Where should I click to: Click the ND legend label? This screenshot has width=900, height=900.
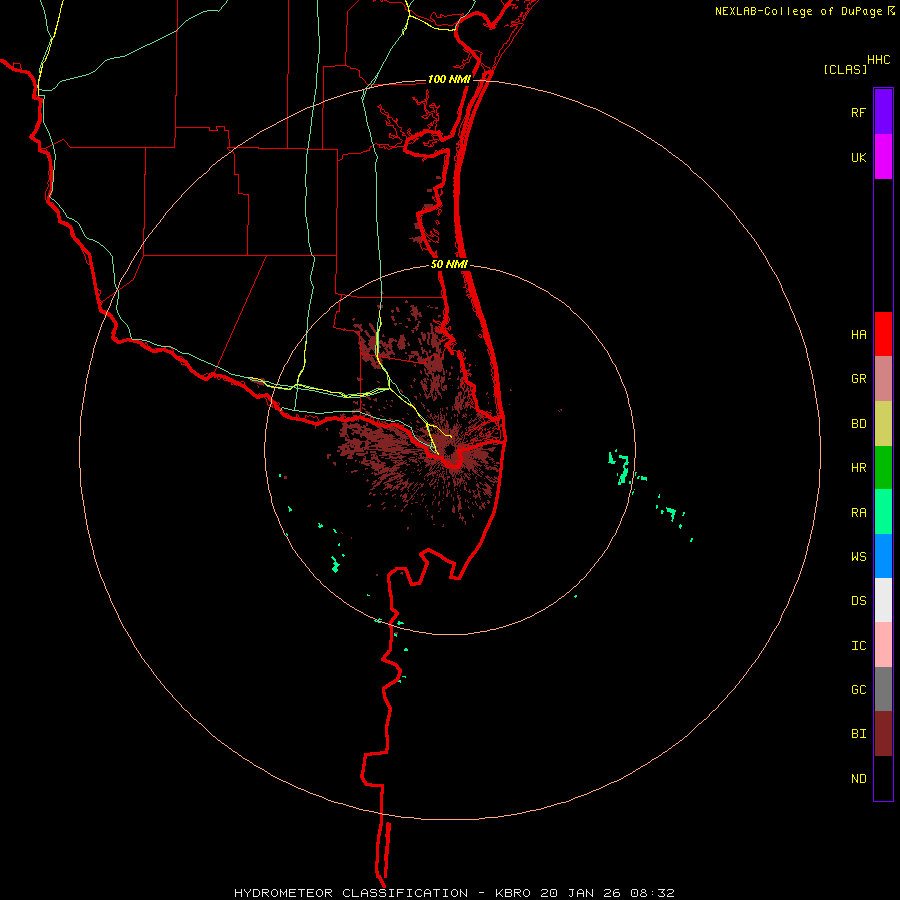858,779
